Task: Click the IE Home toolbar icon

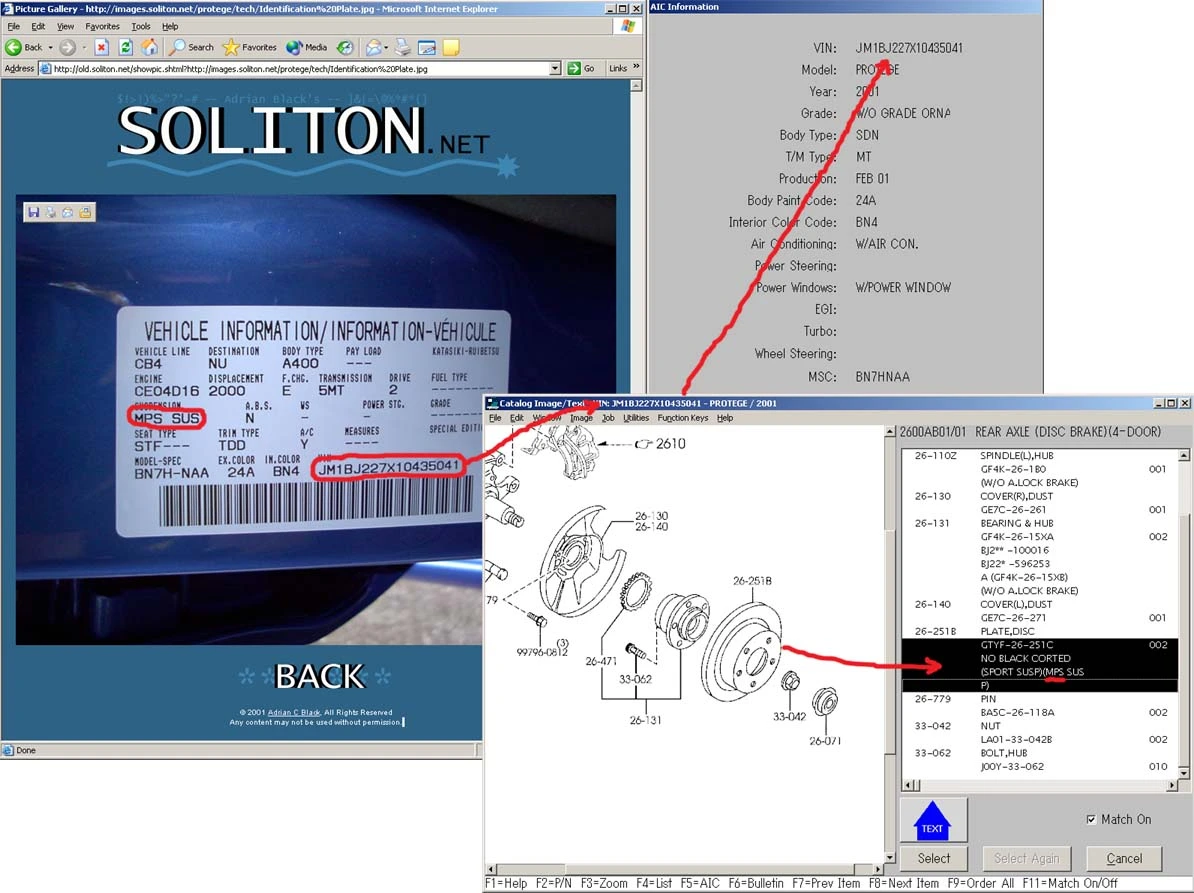Action: [149, 47]
